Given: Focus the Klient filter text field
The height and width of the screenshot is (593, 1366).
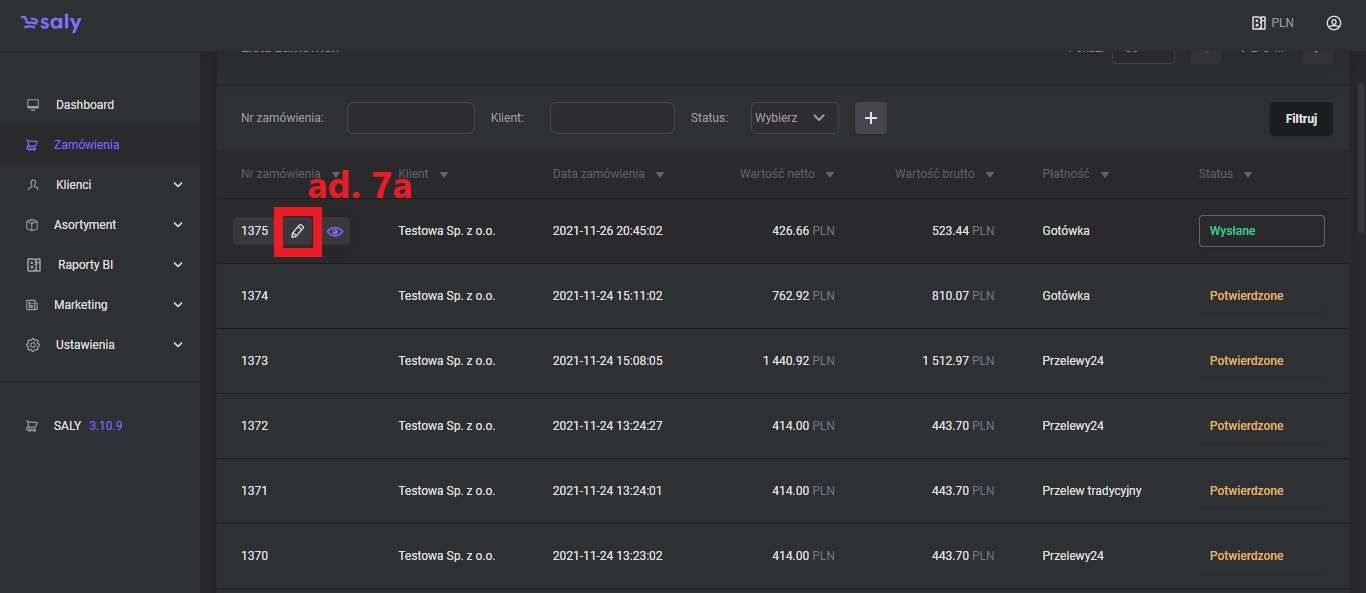Looking at the screenshot, I should point(612,118).
